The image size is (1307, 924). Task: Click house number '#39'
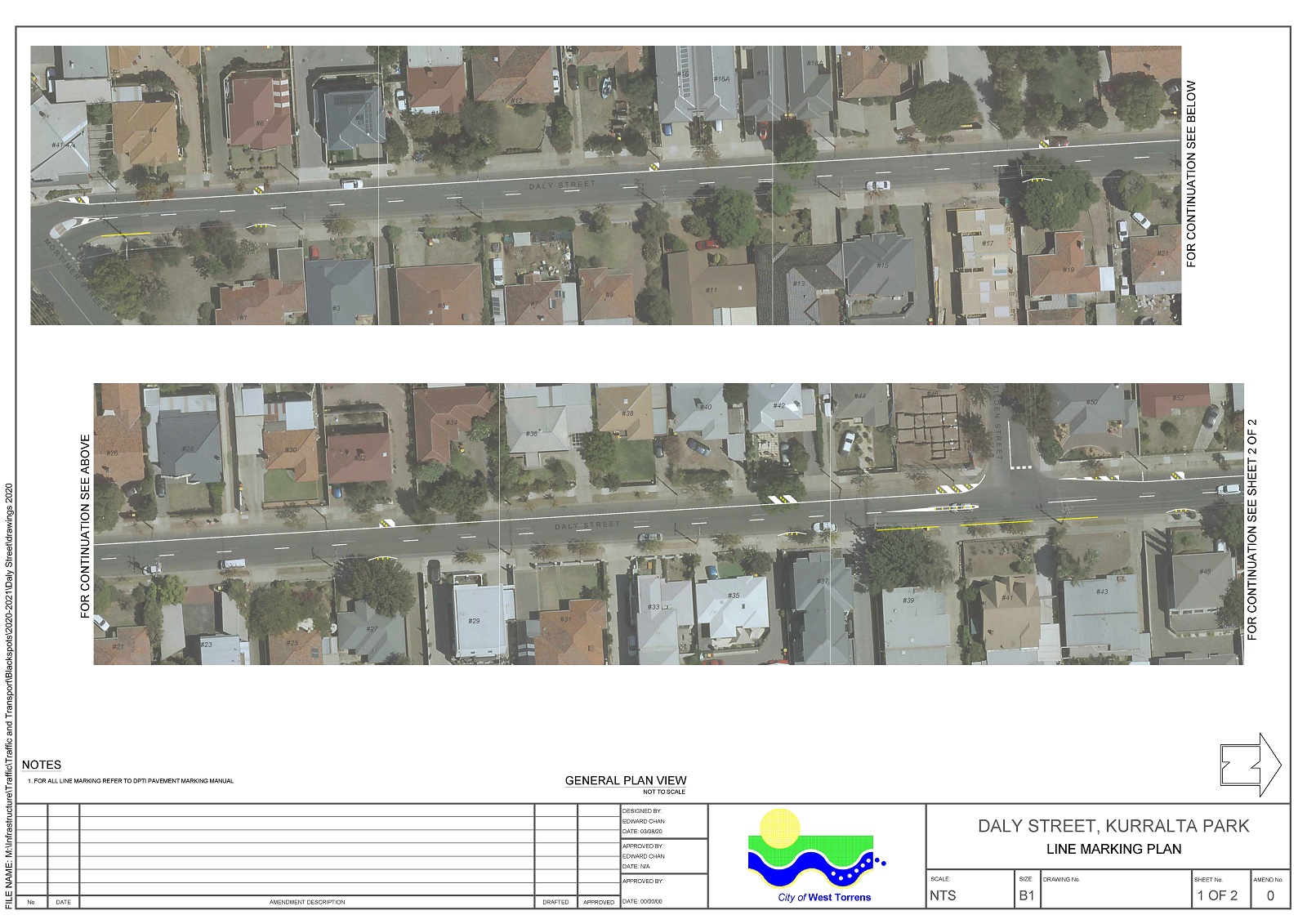(x=908, y=600)
